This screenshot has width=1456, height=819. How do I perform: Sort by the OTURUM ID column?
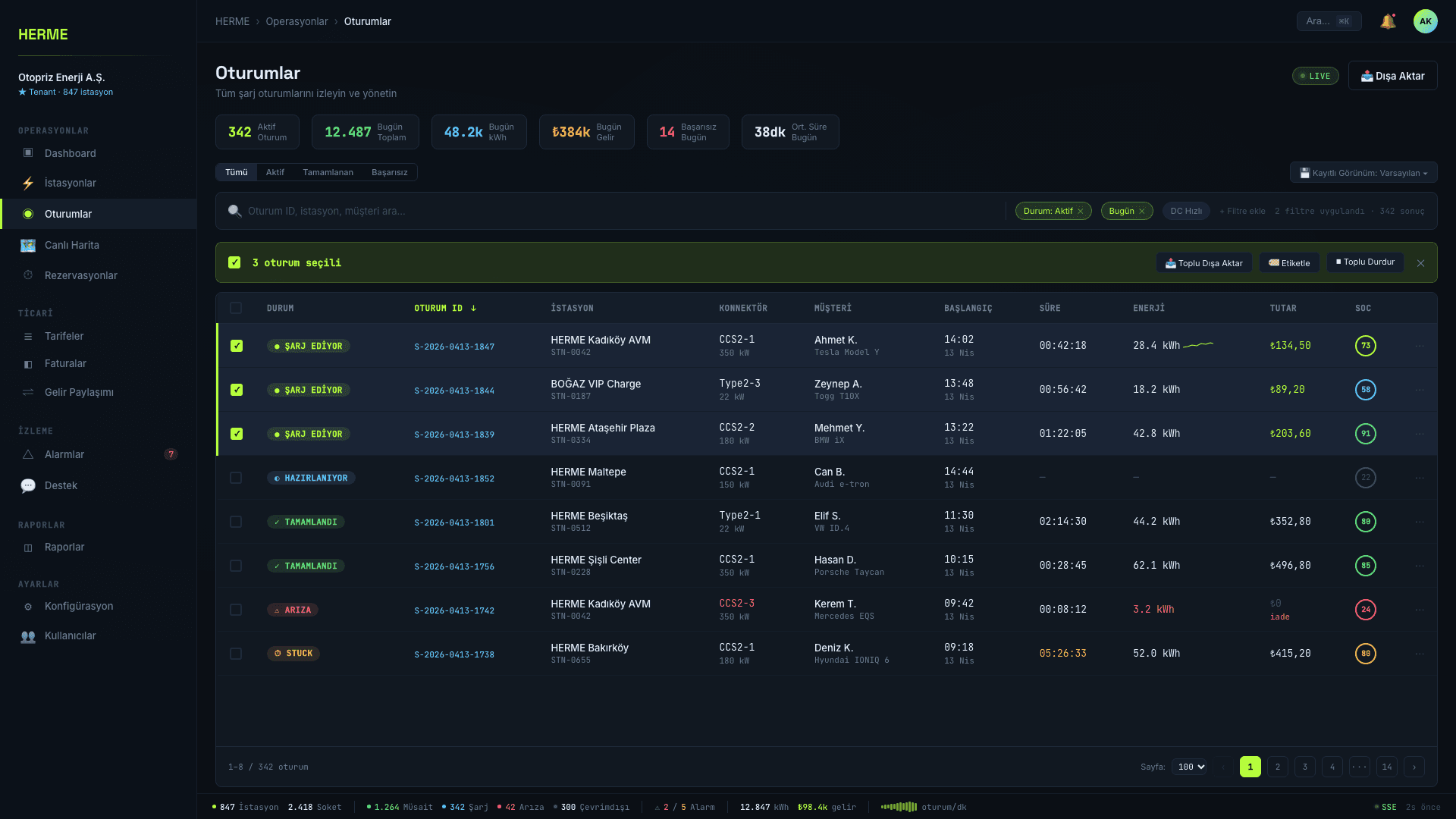point(445,308)
